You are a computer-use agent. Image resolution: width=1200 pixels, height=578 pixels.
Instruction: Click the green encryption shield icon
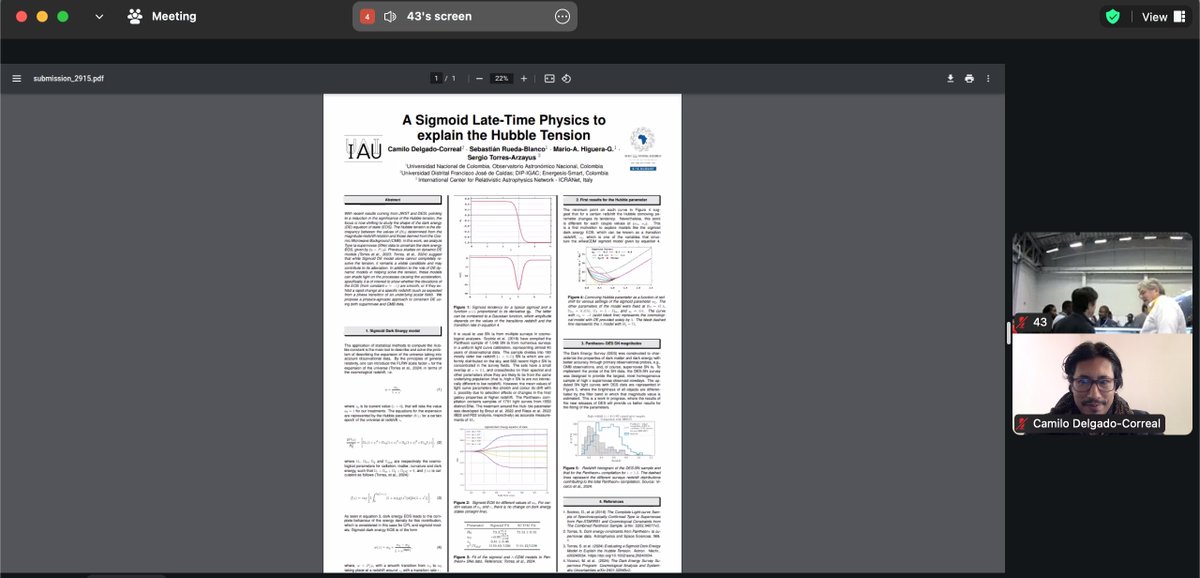tap(1112, 16)
